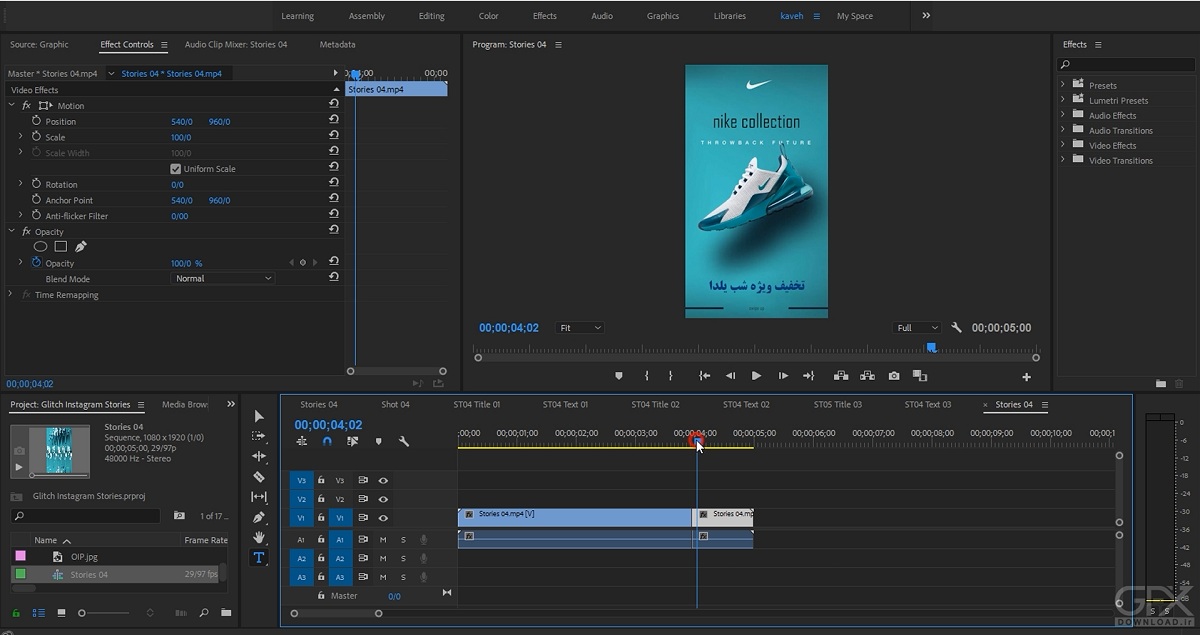
Task: Select the Hand tool
Action: (x=259, y=537)
